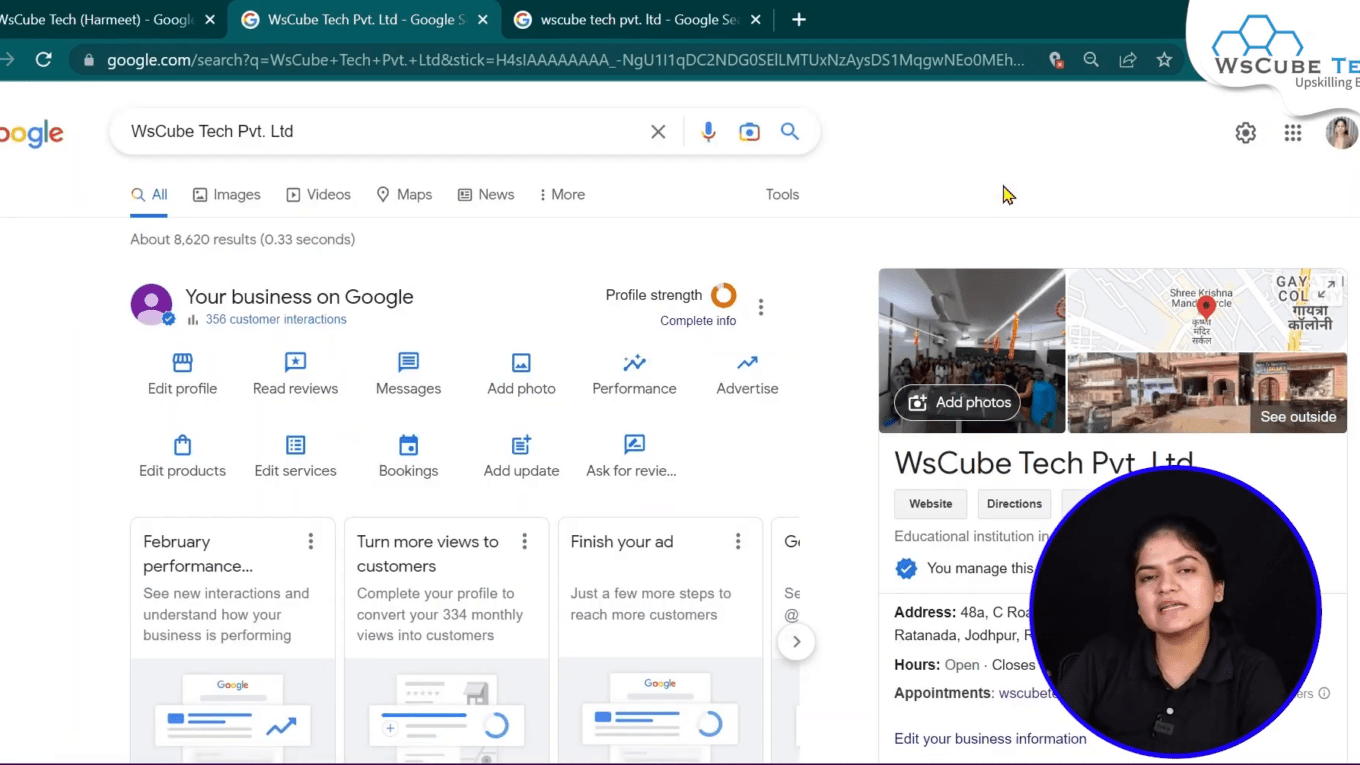The image size is (1360, 765).
Task: Click Add photo in business tools
Action: (521, 374)
